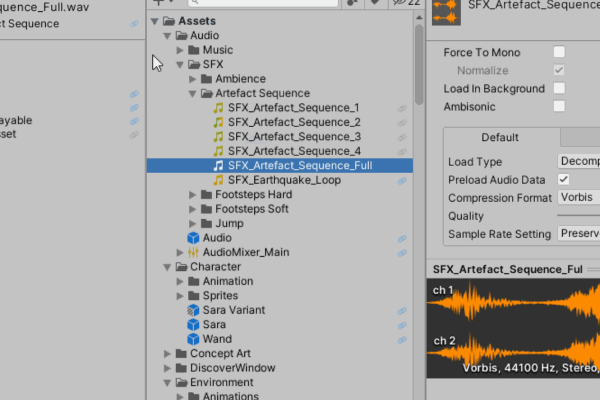Expand the Music folder

[180, 50]
